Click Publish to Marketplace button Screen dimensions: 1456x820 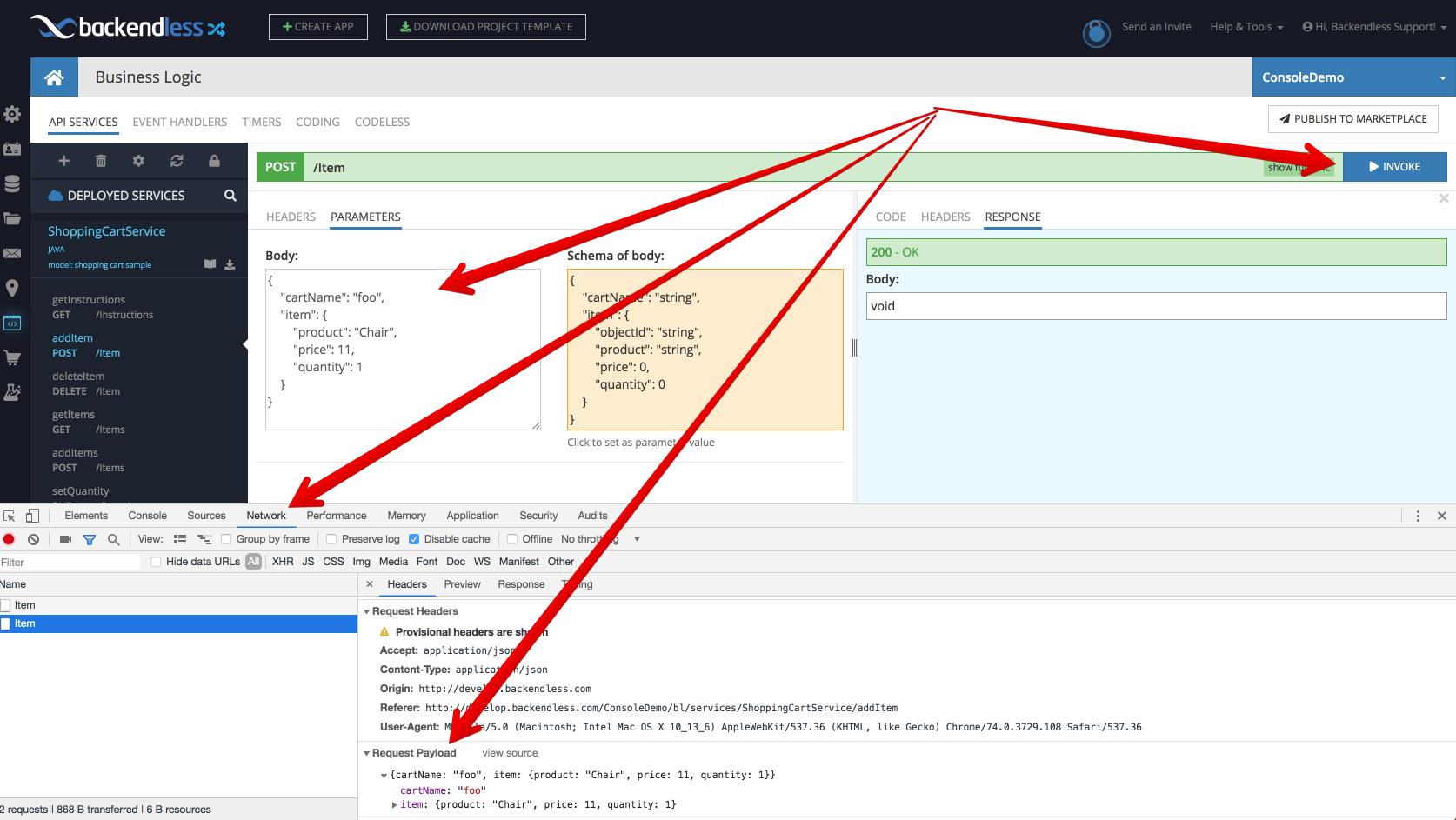coord(1352,119)
